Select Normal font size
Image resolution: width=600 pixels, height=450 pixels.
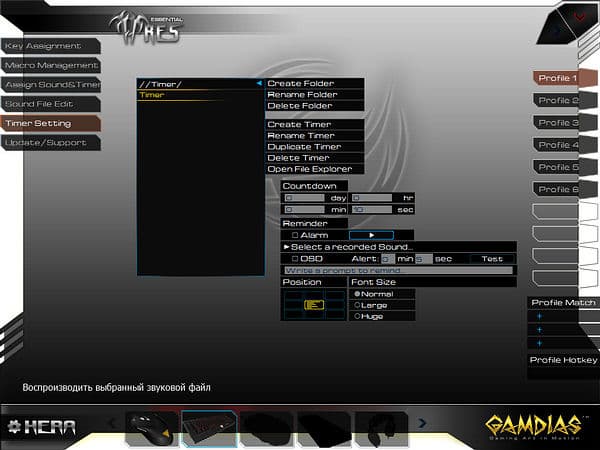(x=357, y=294)
